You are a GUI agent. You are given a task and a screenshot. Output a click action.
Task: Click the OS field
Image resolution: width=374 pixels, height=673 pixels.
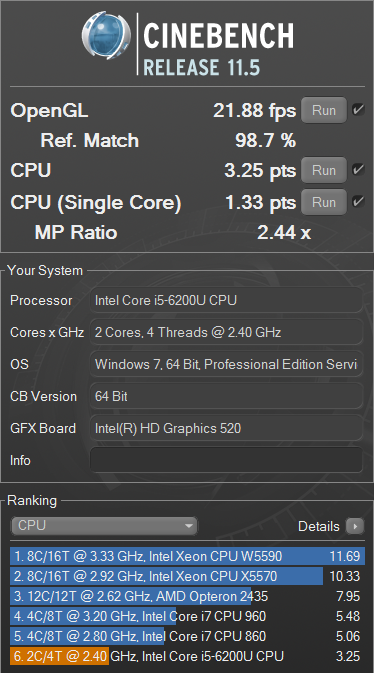pyautogui.click(x=226, y=364)
